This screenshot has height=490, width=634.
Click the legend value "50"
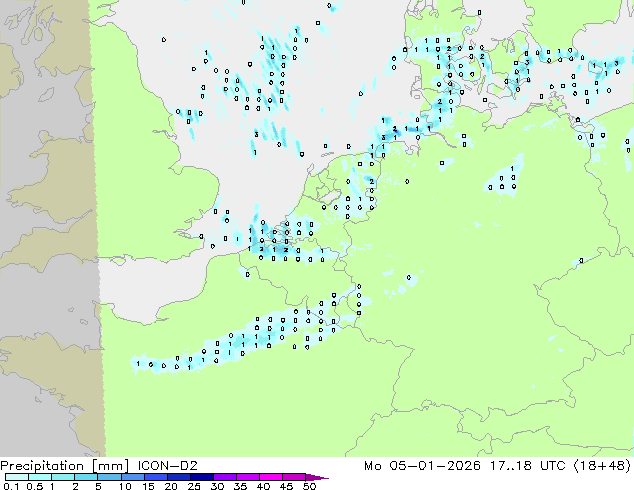coord(309,486)
